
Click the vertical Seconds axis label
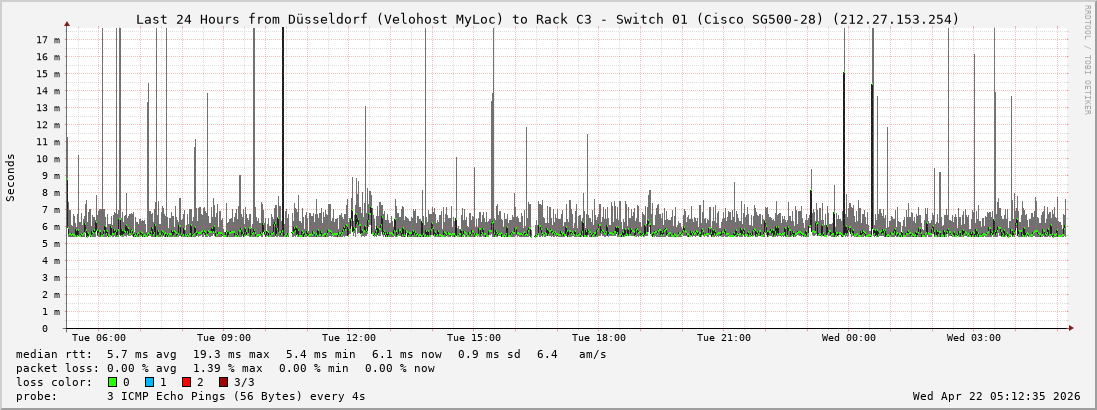11,177
